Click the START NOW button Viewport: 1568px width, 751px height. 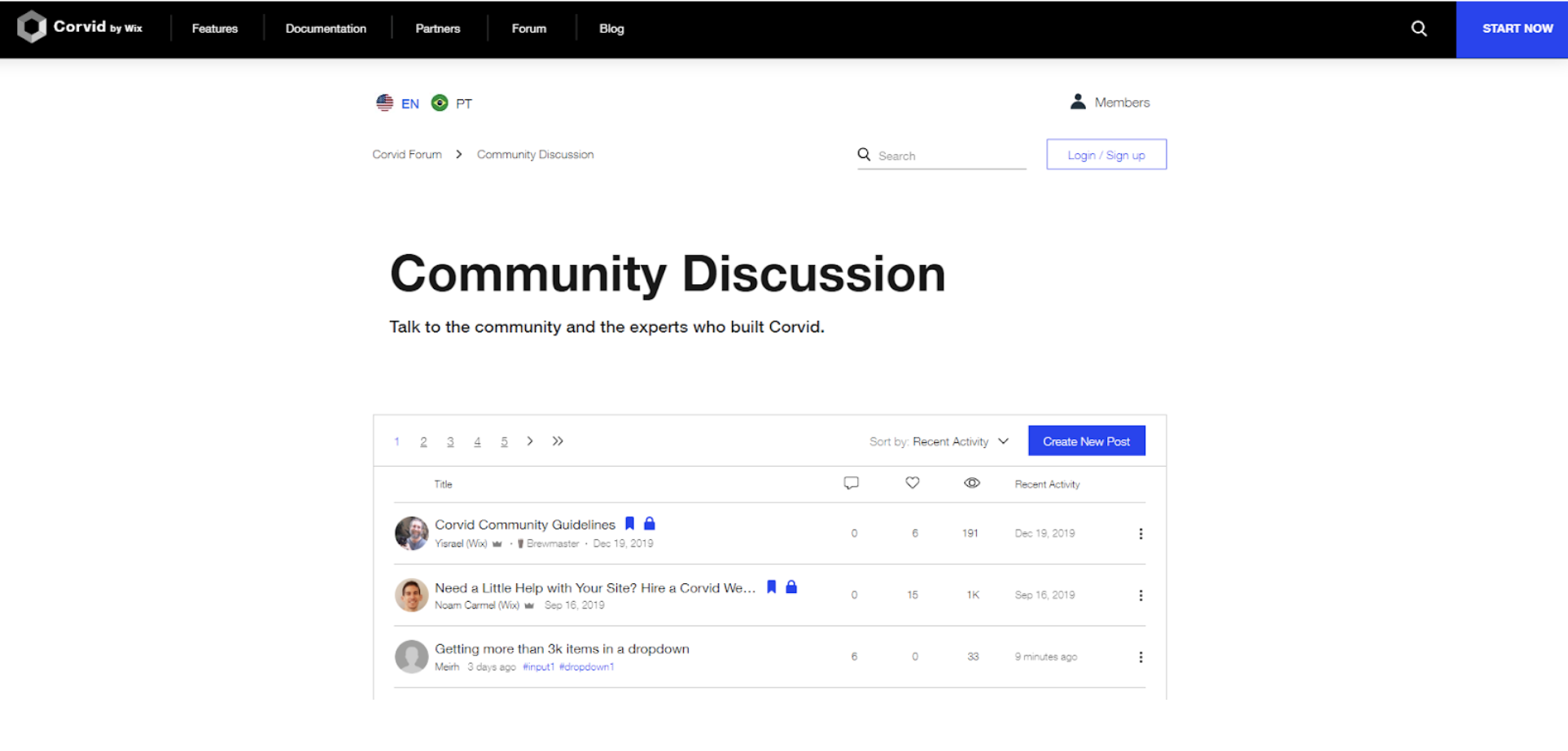pos(1512,29)
